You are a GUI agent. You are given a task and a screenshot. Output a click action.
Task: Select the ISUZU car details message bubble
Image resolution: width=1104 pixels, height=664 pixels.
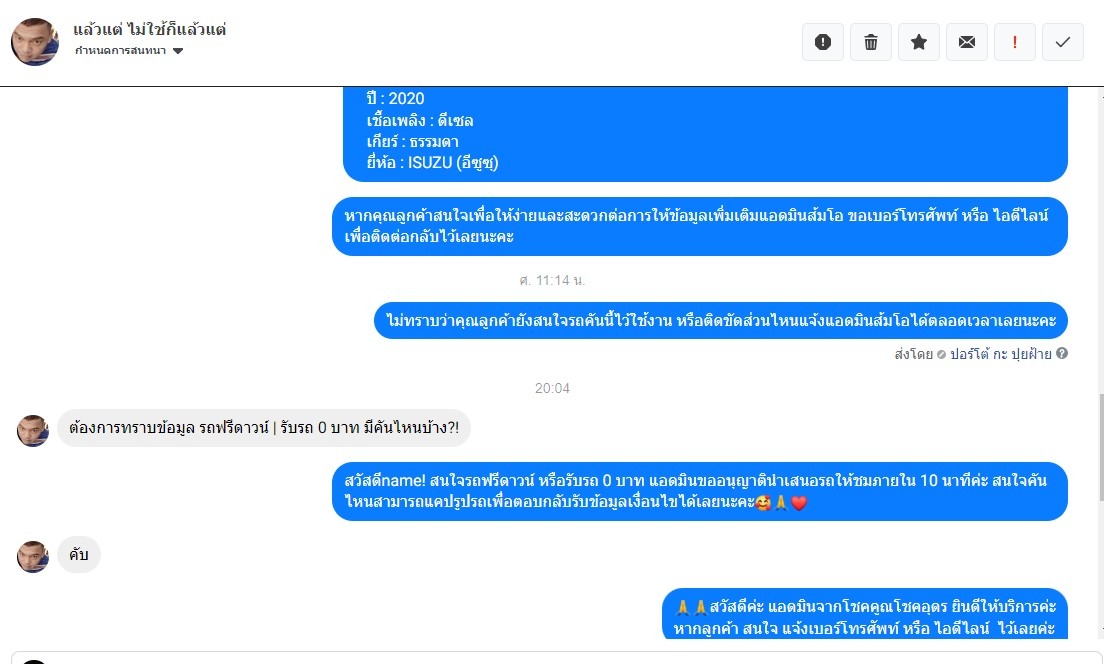coord(705,134)
